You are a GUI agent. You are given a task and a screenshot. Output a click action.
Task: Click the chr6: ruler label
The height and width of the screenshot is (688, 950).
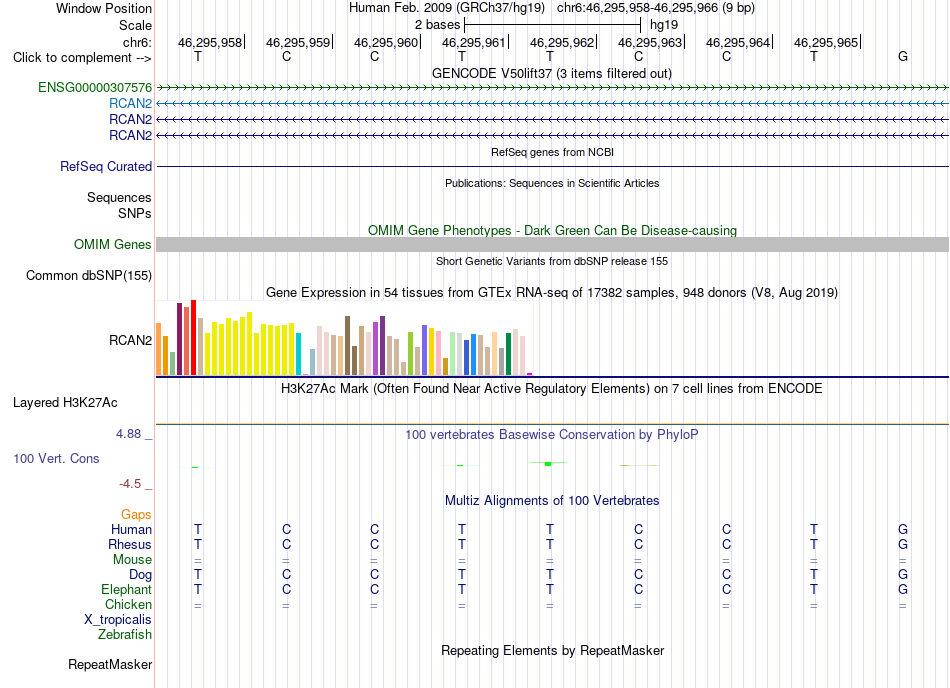[x=137, y=42]
